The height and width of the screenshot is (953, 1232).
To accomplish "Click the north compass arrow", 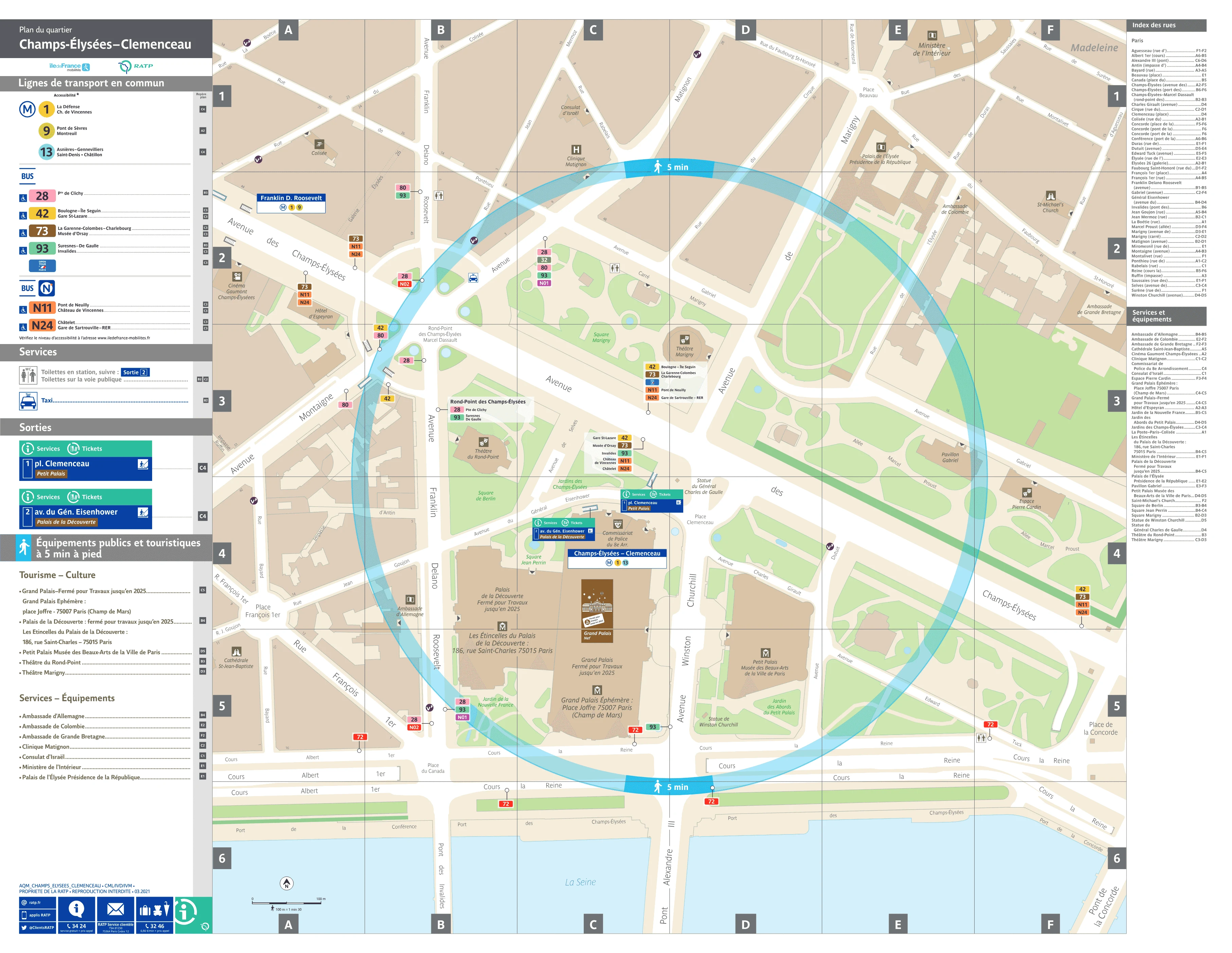I will click(287, 884).
